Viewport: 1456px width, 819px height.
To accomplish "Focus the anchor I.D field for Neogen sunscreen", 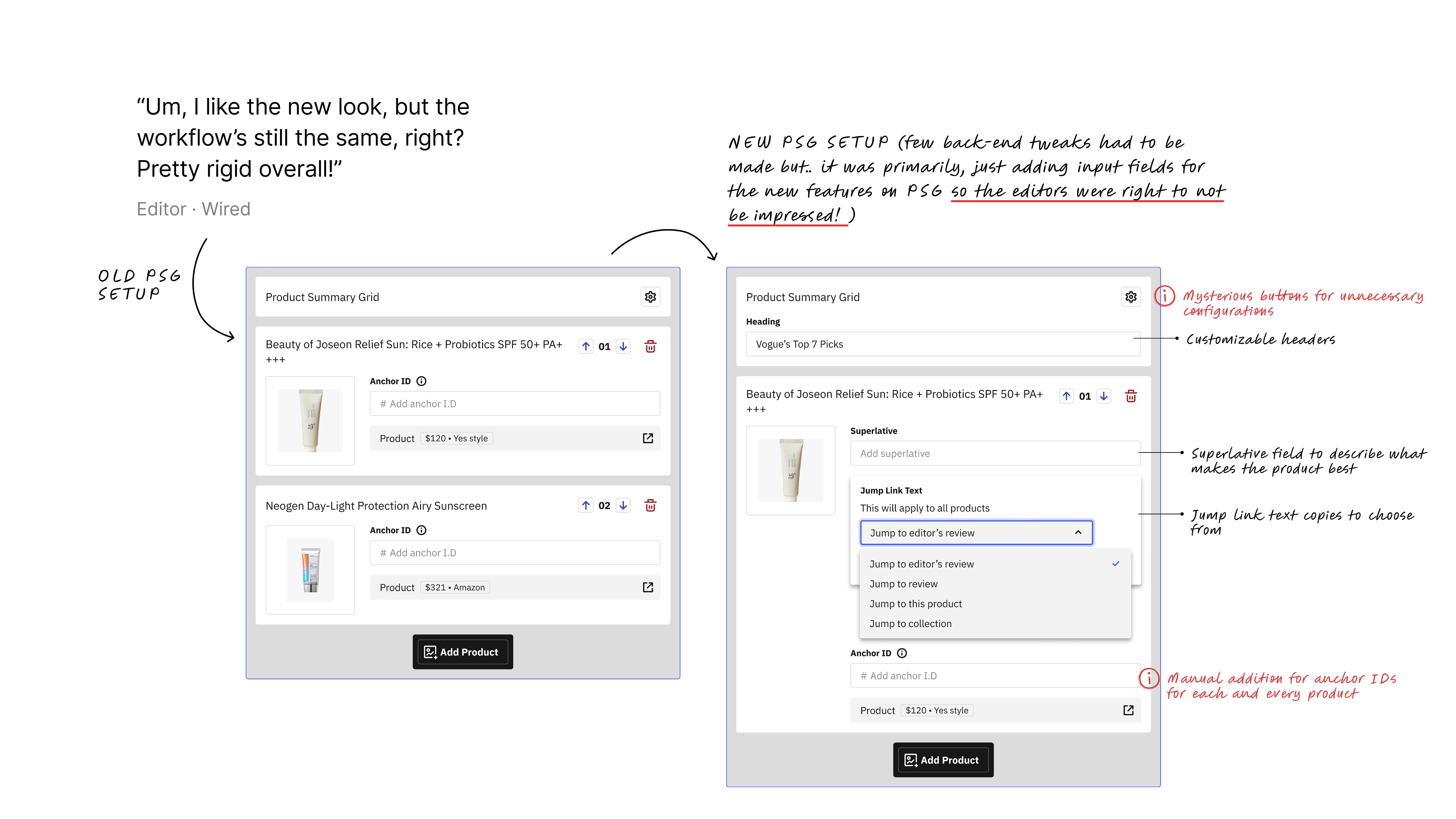I will [x=515, y=553].
